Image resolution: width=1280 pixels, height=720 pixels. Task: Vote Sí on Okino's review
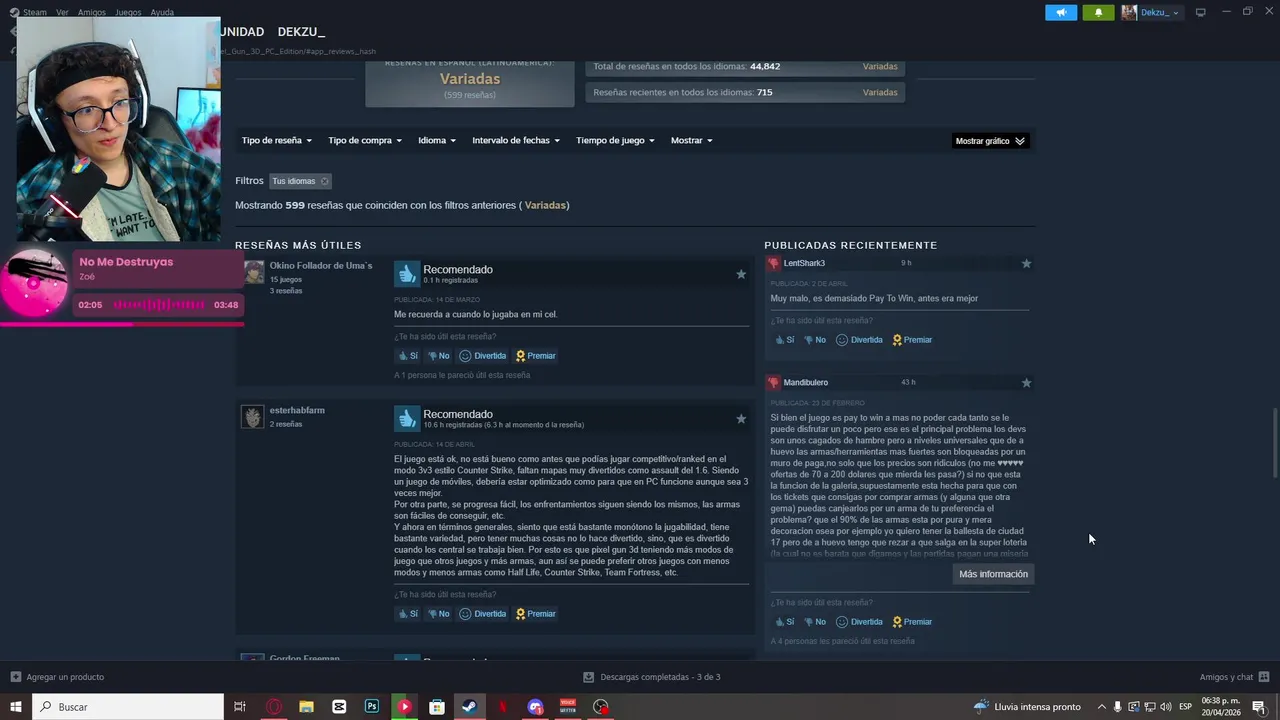(408, 356)
